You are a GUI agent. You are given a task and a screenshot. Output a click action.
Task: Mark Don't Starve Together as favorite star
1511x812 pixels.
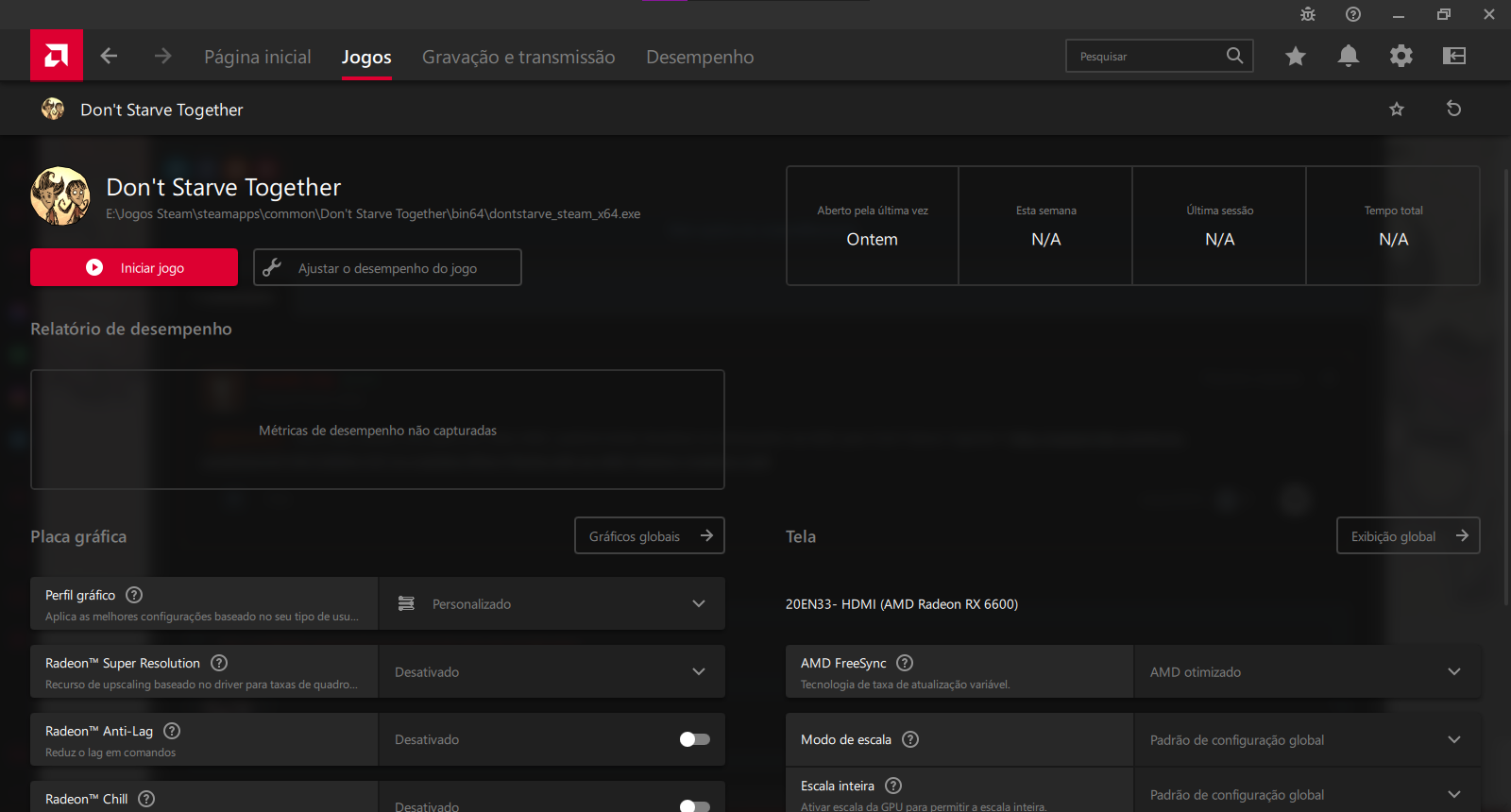point(1396,109)
